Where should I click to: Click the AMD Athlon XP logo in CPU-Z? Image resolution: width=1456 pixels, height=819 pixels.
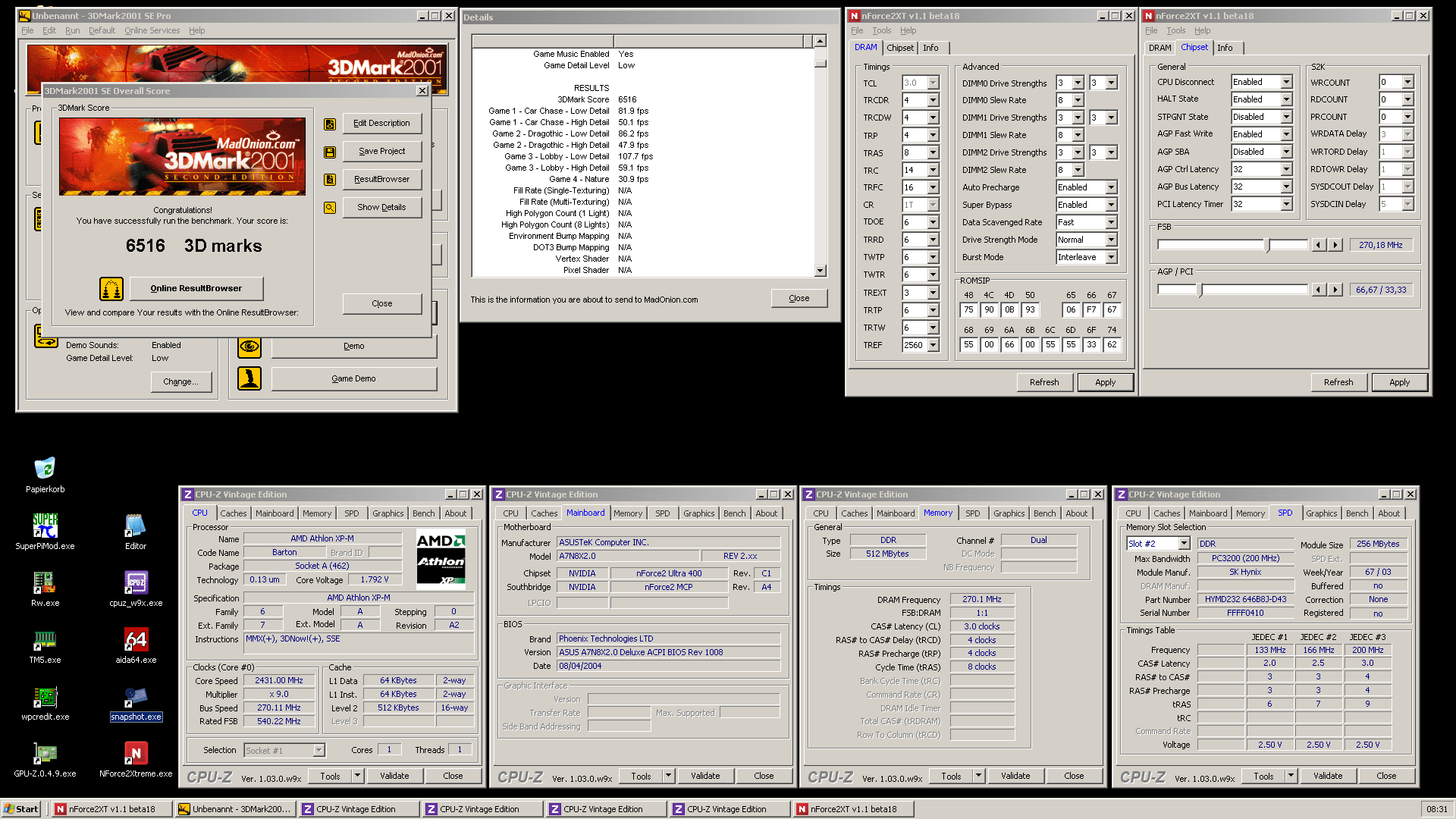click(441, 560)
